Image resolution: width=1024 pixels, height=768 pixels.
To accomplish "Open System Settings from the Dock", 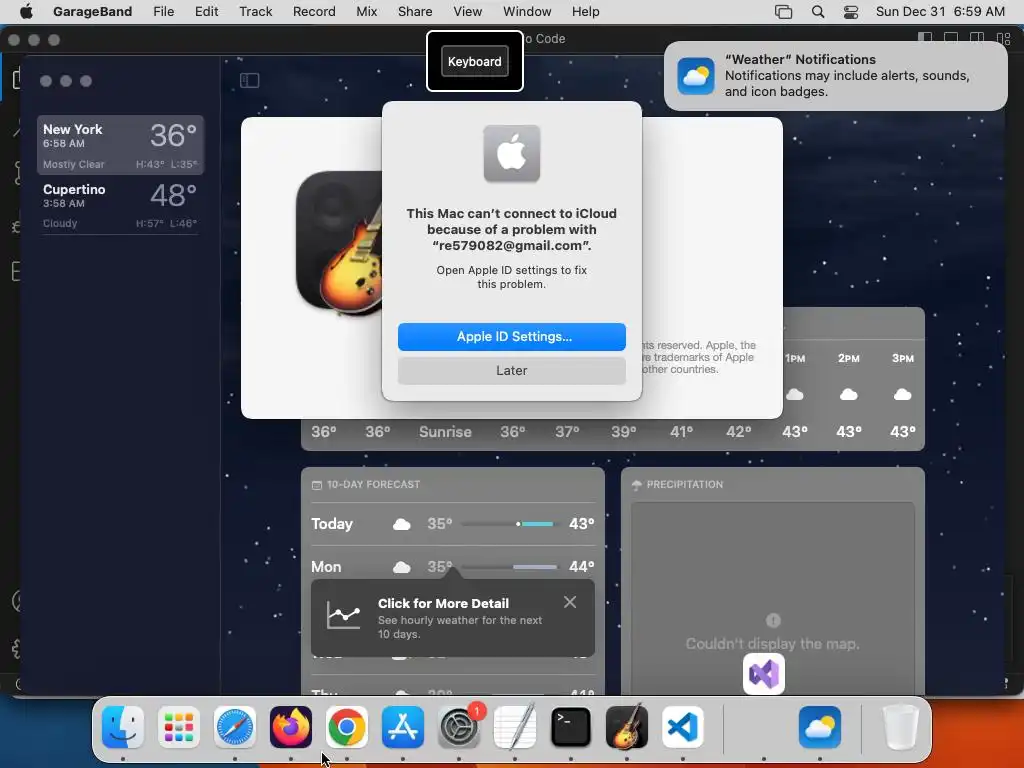I will pyautogui.click(x=459, y=727).
